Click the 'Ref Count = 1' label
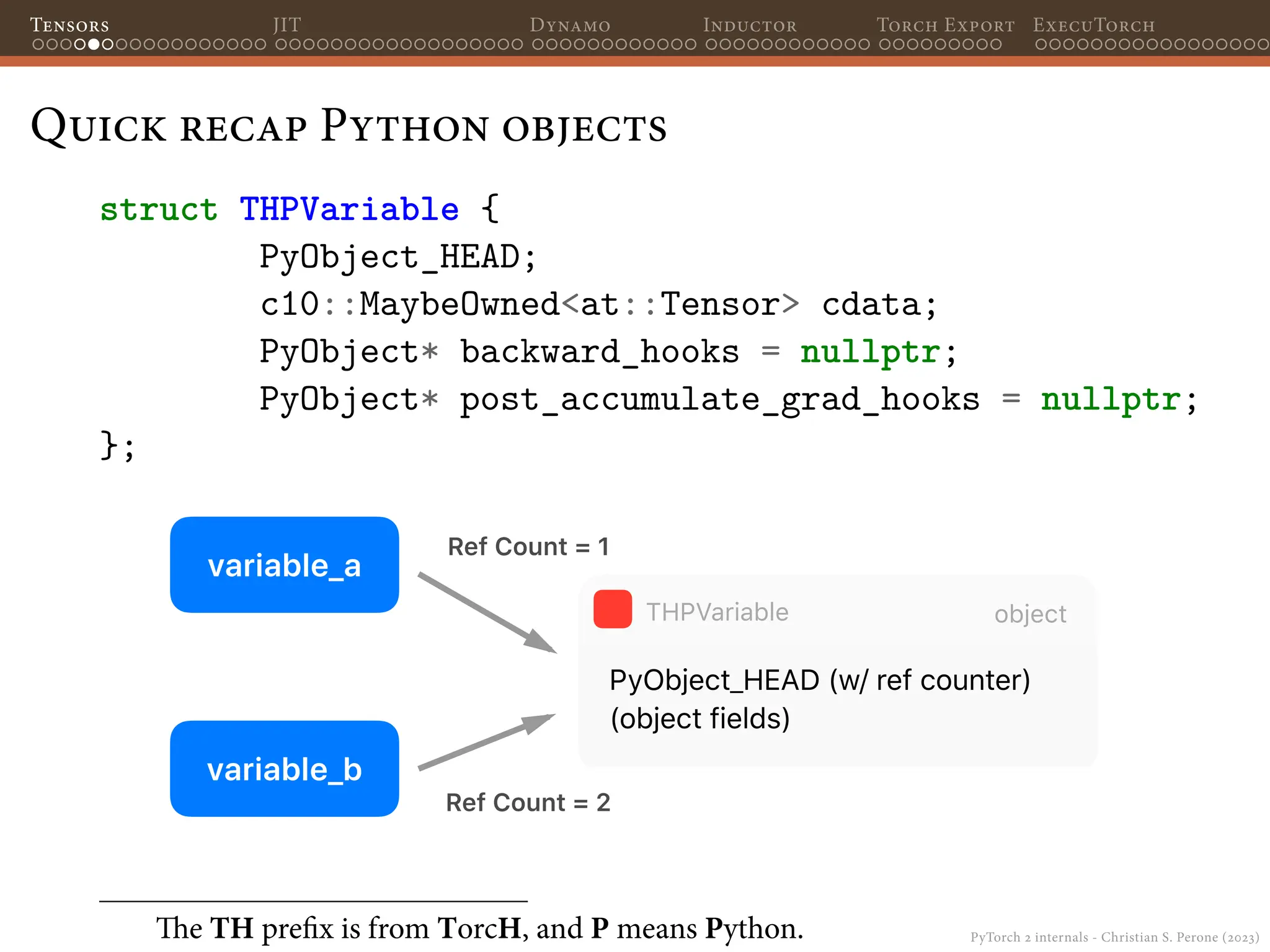 click(x=528, y=547)
